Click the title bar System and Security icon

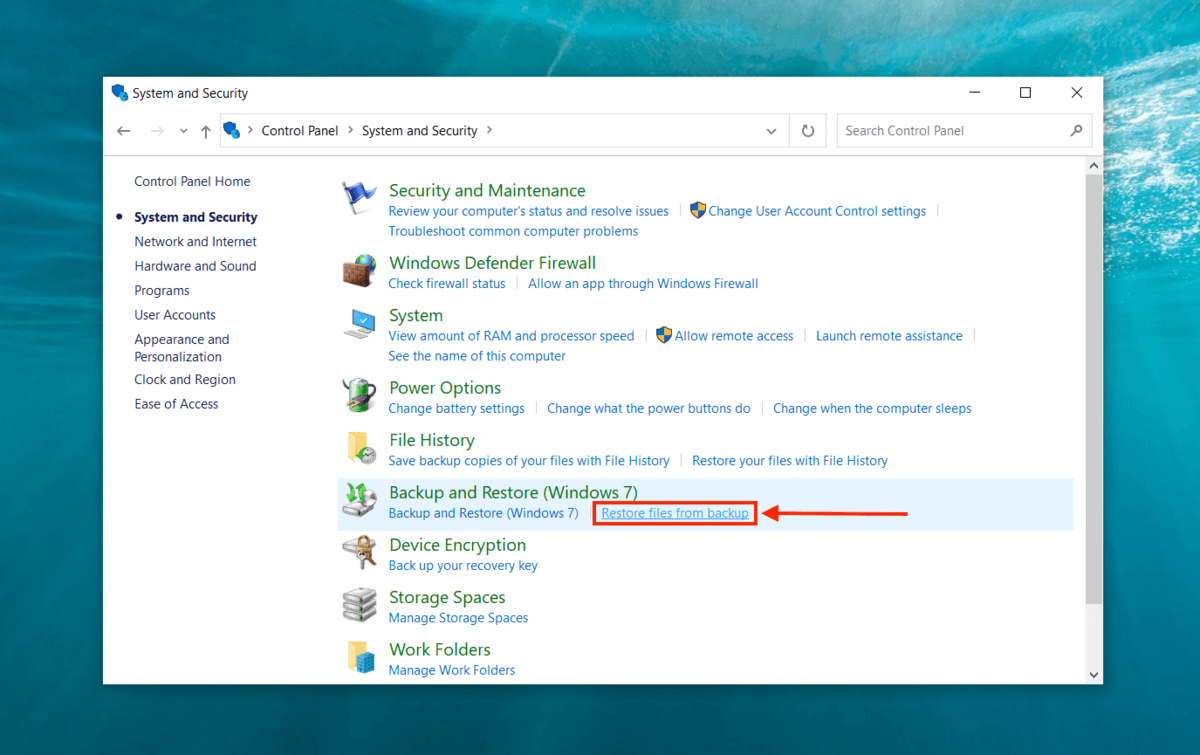[x=120, y=92]
